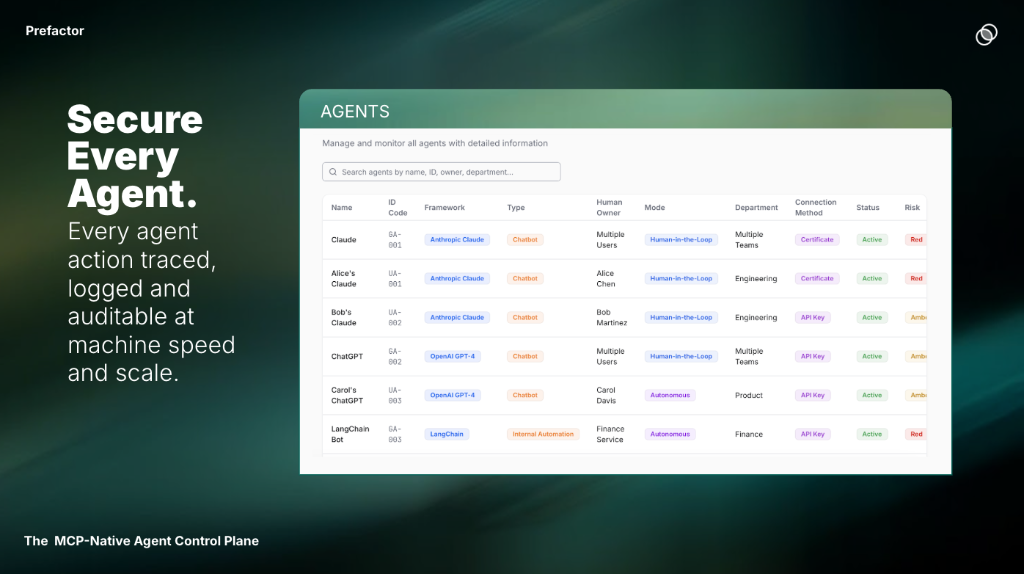Open the ChatGPT agent name
Viewport: 1024px width, 574px height.
(x=347, y=357)
